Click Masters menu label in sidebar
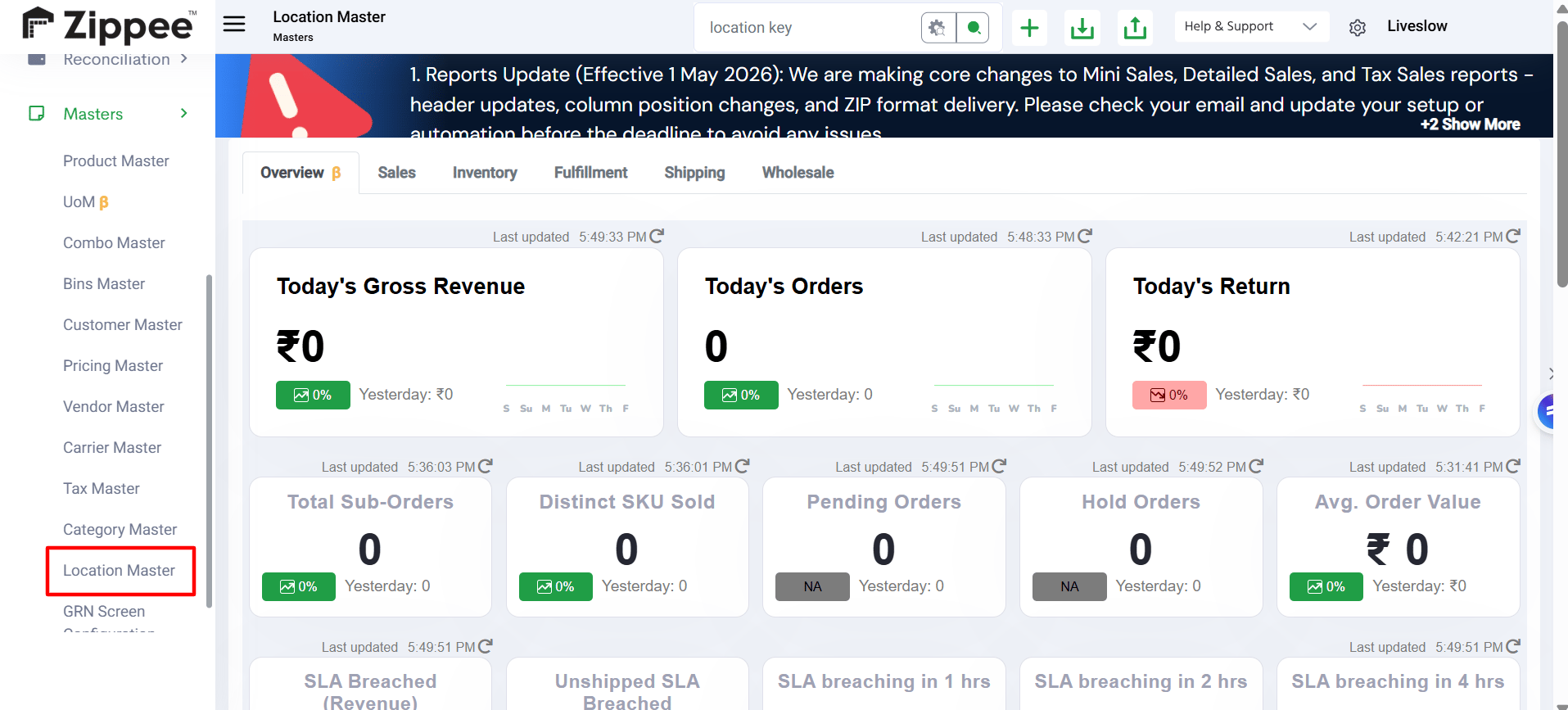 coord(93,114)
